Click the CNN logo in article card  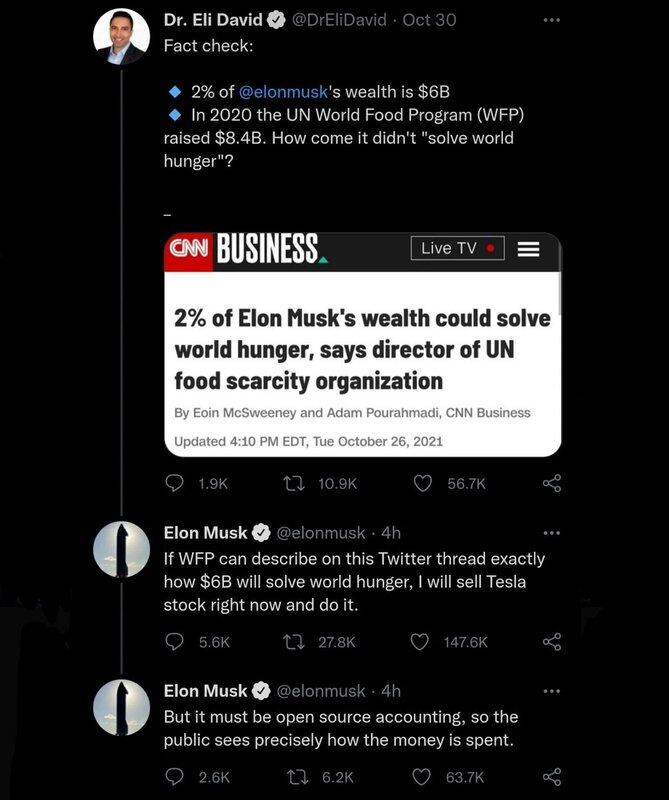(x=187, y=249)
